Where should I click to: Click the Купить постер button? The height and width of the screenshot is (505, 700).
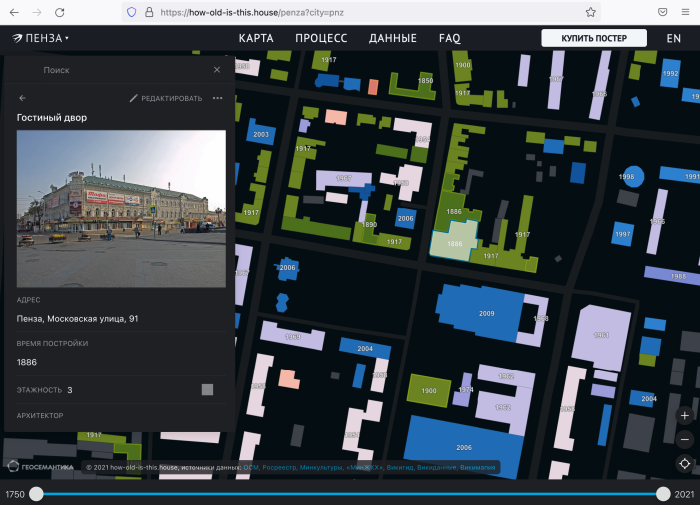tap(594, 38)
